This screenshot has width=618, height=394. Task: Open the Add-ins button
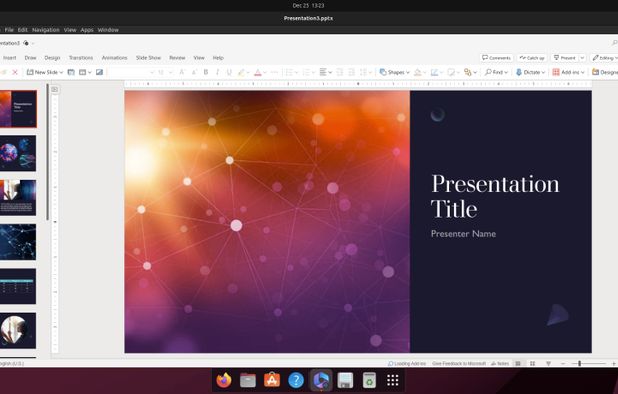click(x=568, y=72)
